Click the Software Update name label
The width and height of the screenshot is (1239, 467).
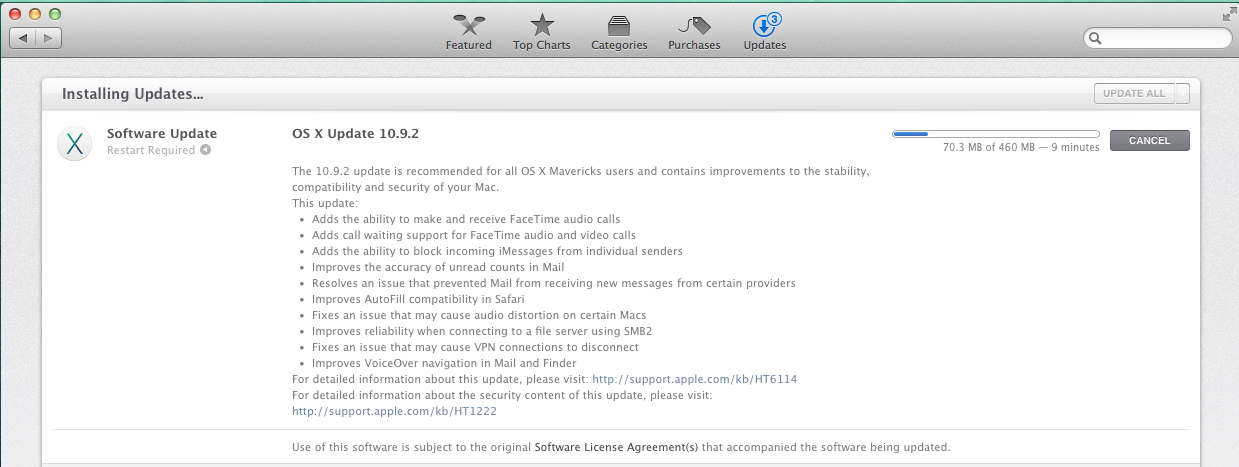tap(162, 133)
